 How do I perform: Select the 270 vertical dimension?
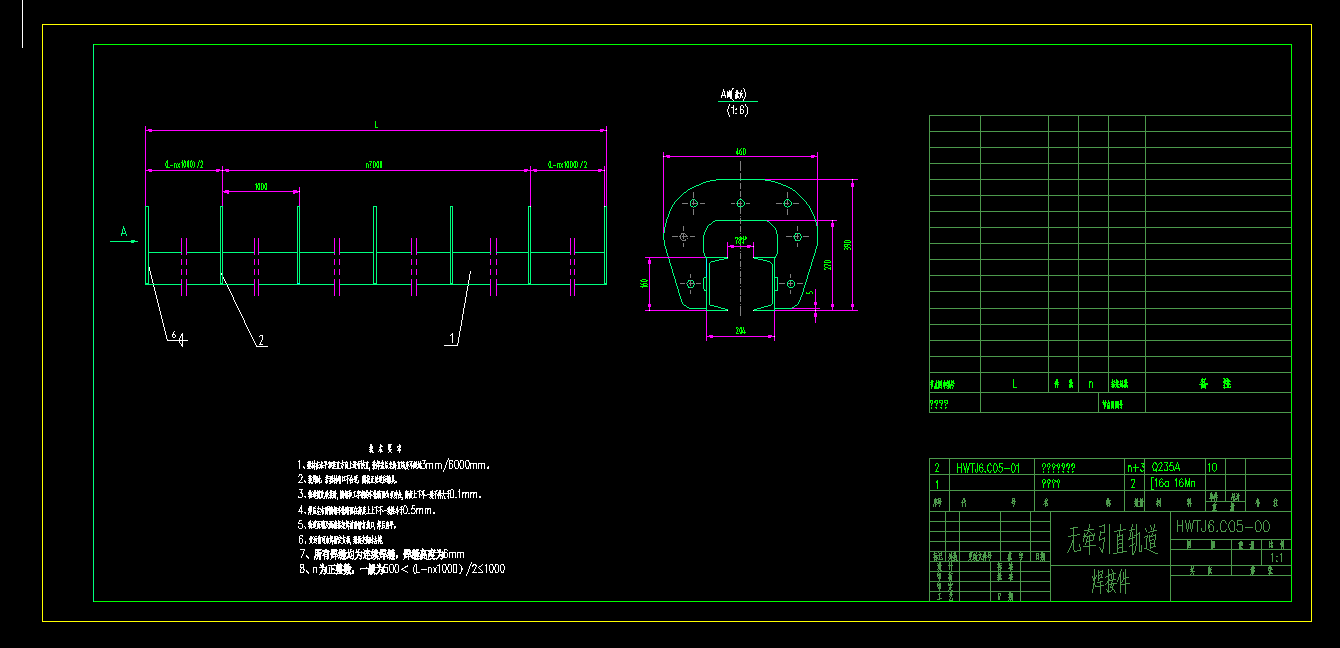click(x=828, y=265)
